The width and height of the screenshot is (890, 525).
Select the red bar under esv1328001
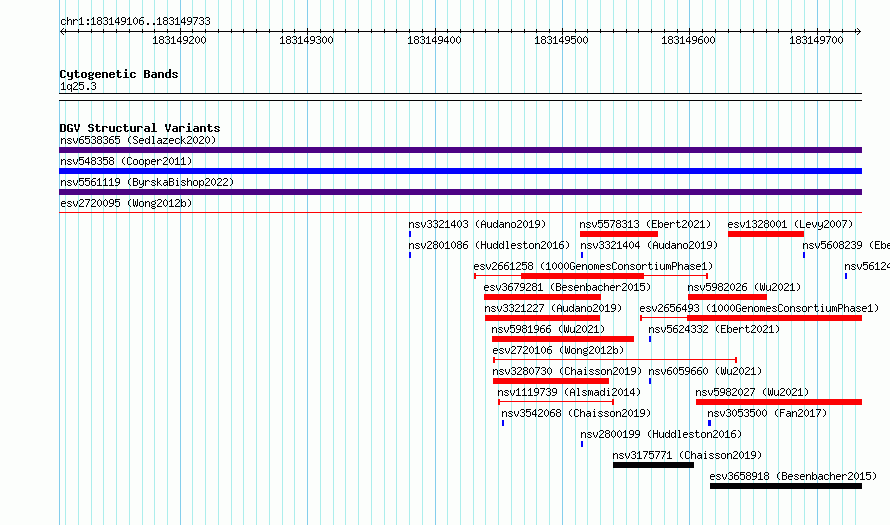tap(766, 234)
